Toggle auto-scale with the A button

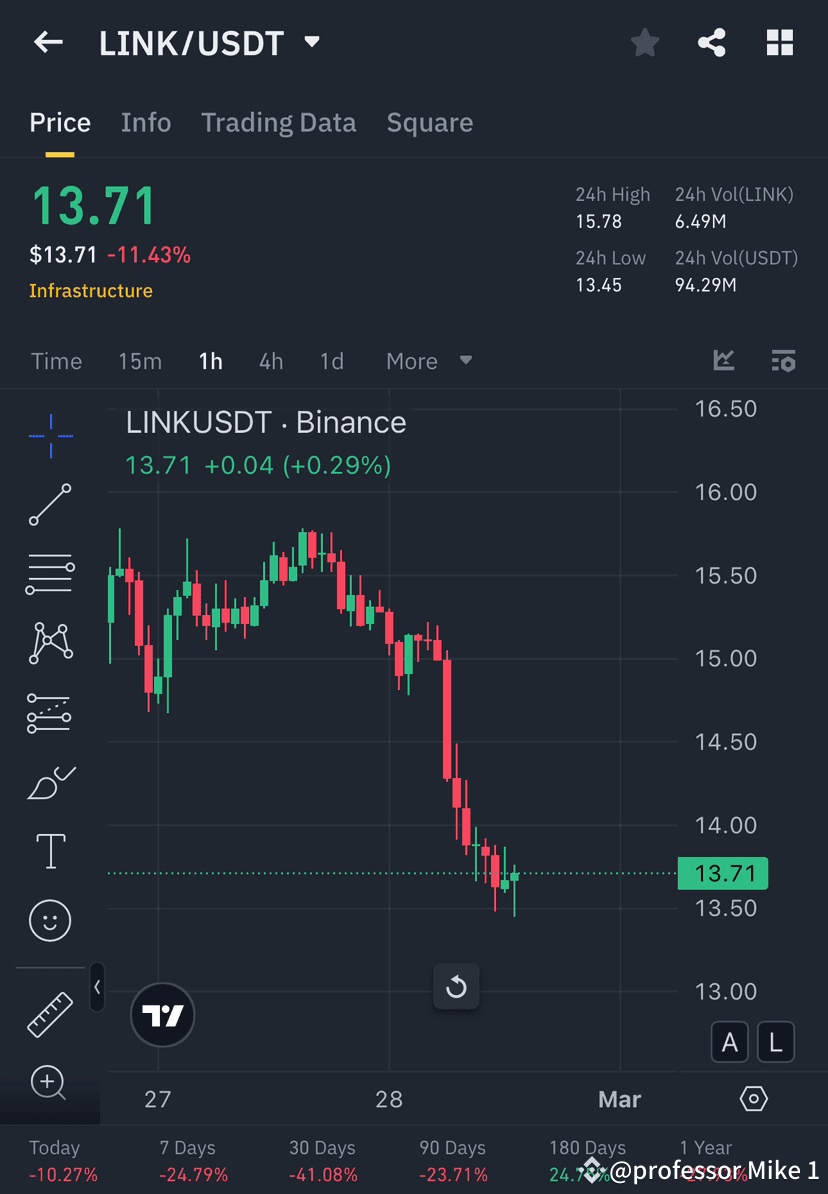click(729, 1041)
